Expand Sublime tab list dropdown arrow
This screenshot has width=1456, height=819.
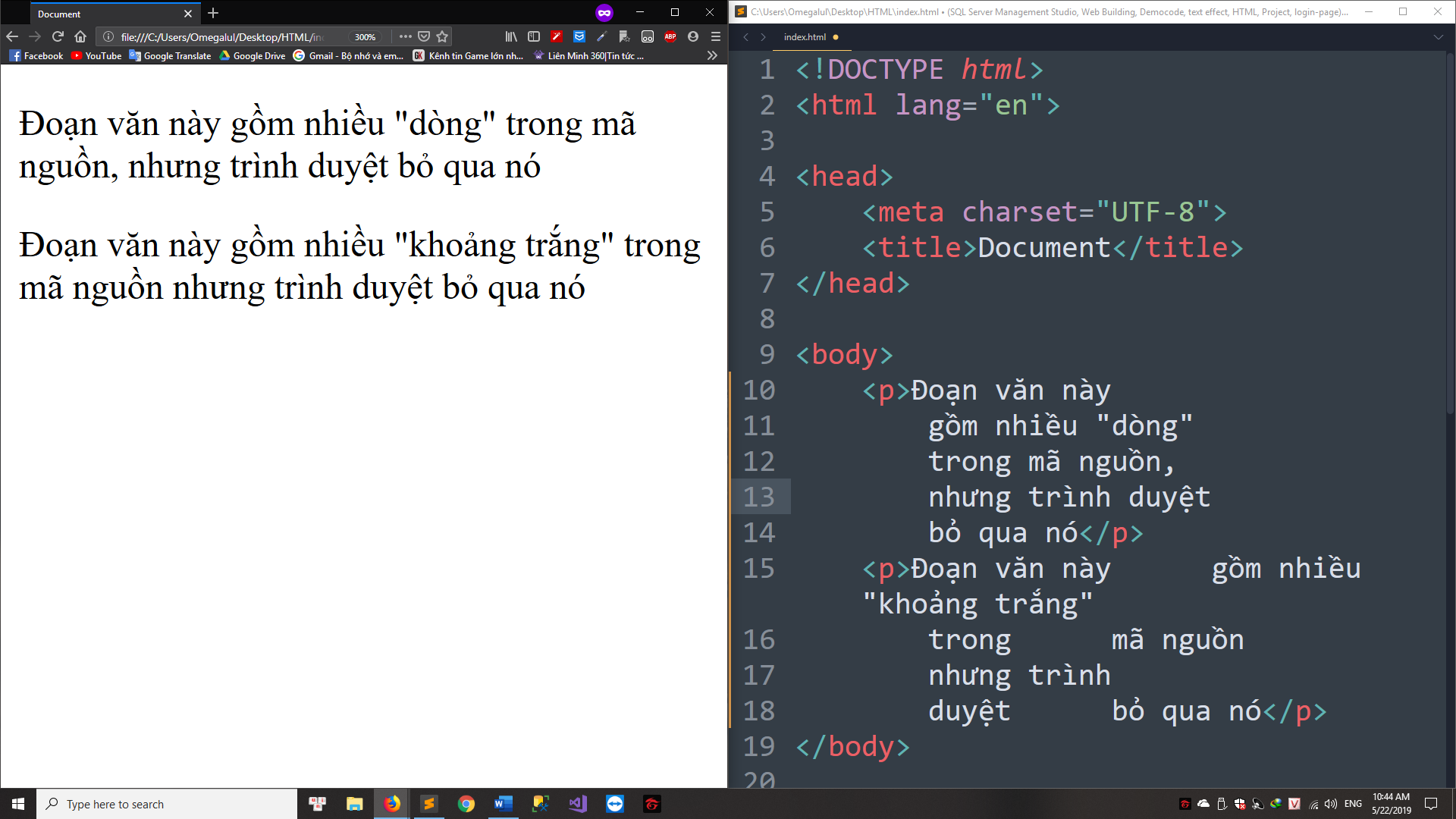(x=1438, y=36)
